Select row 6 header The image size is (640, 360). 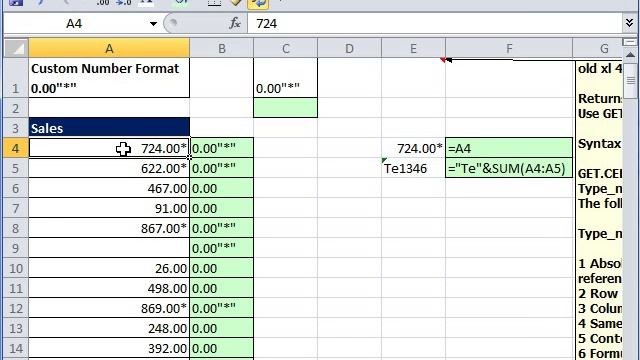(16, 188)
